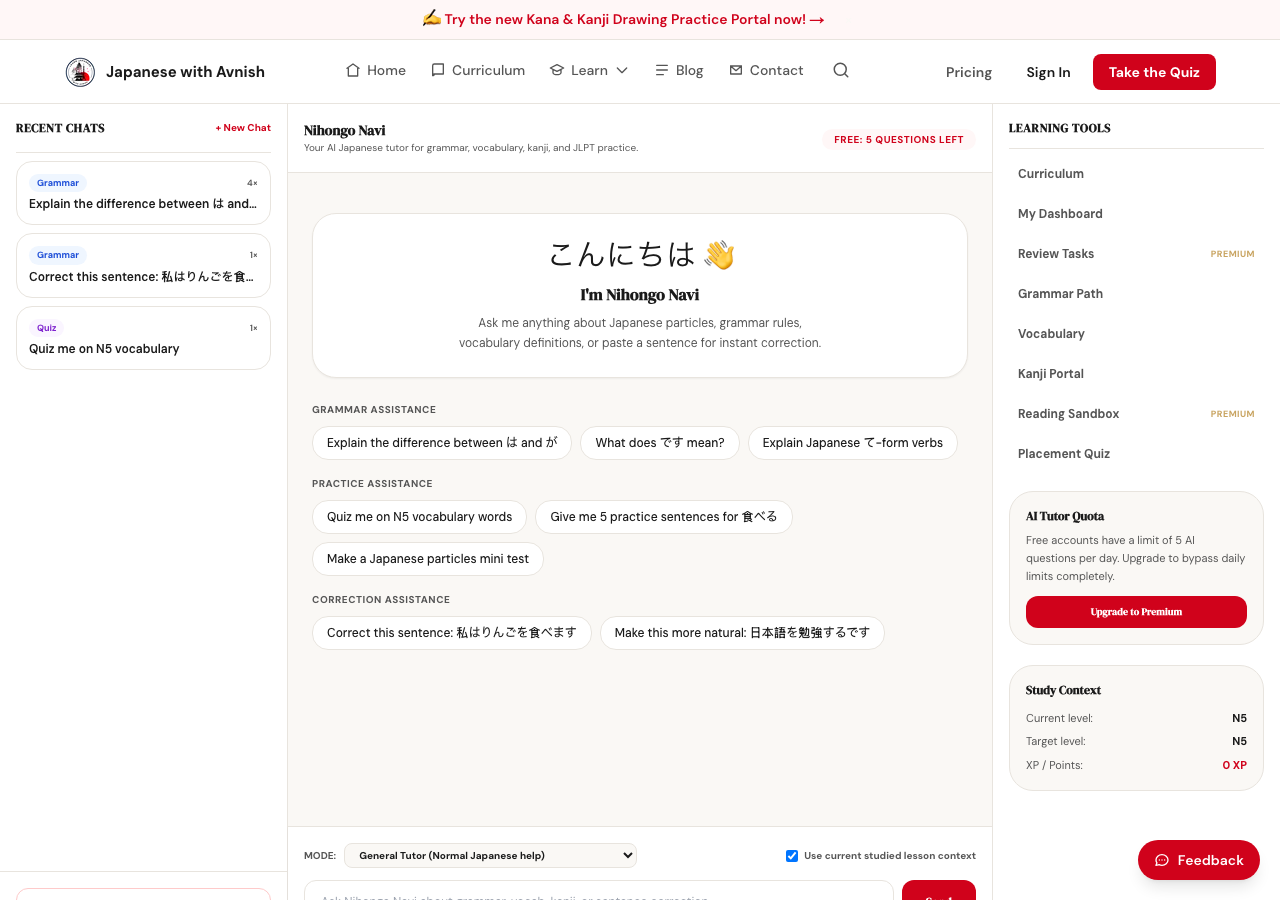
Task: Select suggestion Correct this sentence 私はりんごを食べます
Action: 452,633
